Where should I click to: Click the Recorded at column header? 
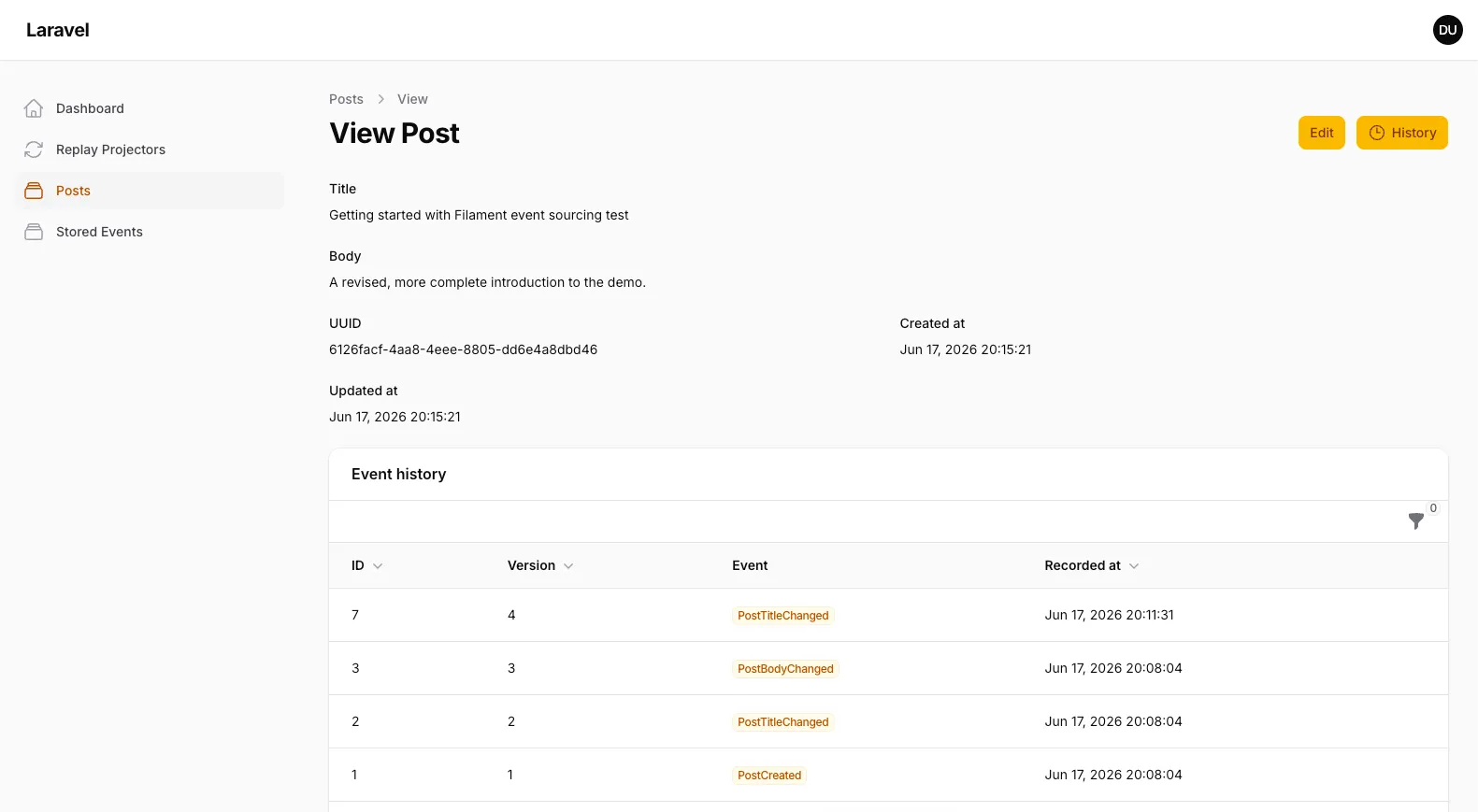point(1092,565)
